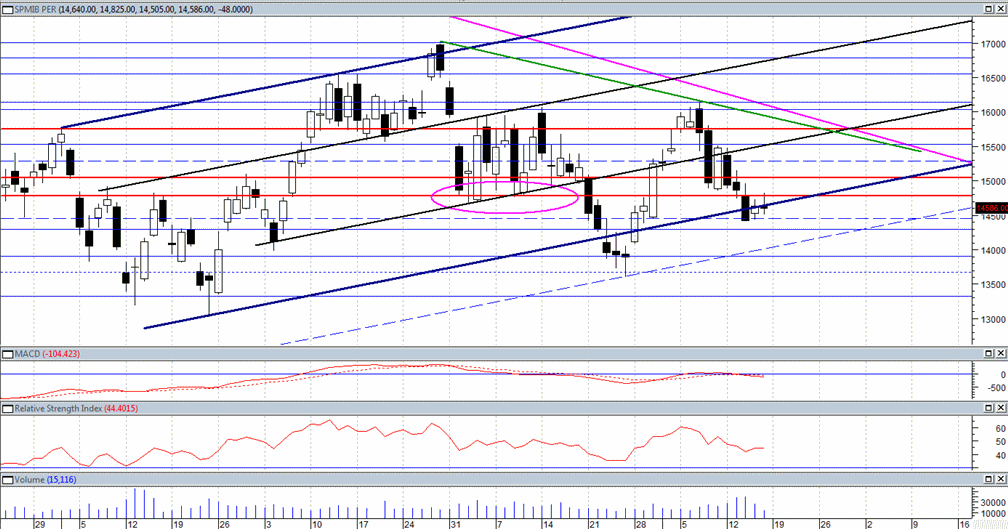Viewport: 1008px width, 529px height.
Task: Click the 21 date axis label
Action: click(x=594, y=525)
